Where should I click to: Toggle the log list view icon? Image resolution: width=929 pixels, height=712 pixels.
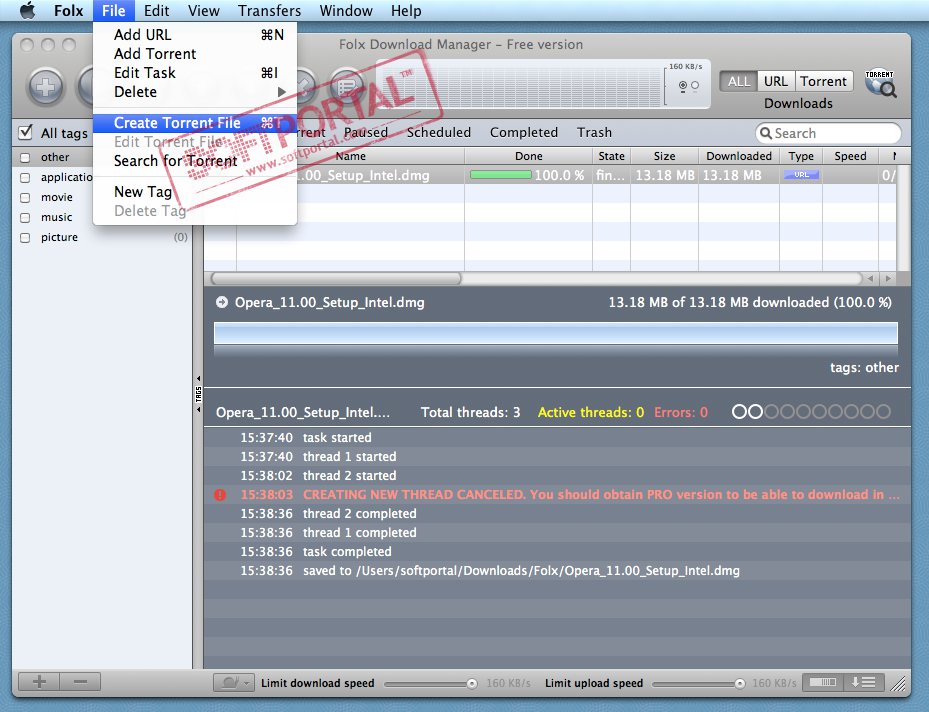click(863, 682)
